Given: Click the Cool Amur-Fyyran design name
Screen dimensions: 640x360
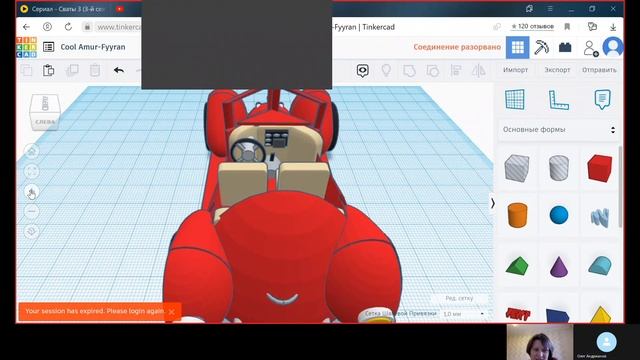Looking at the screenshot, I should pos(93,47).
